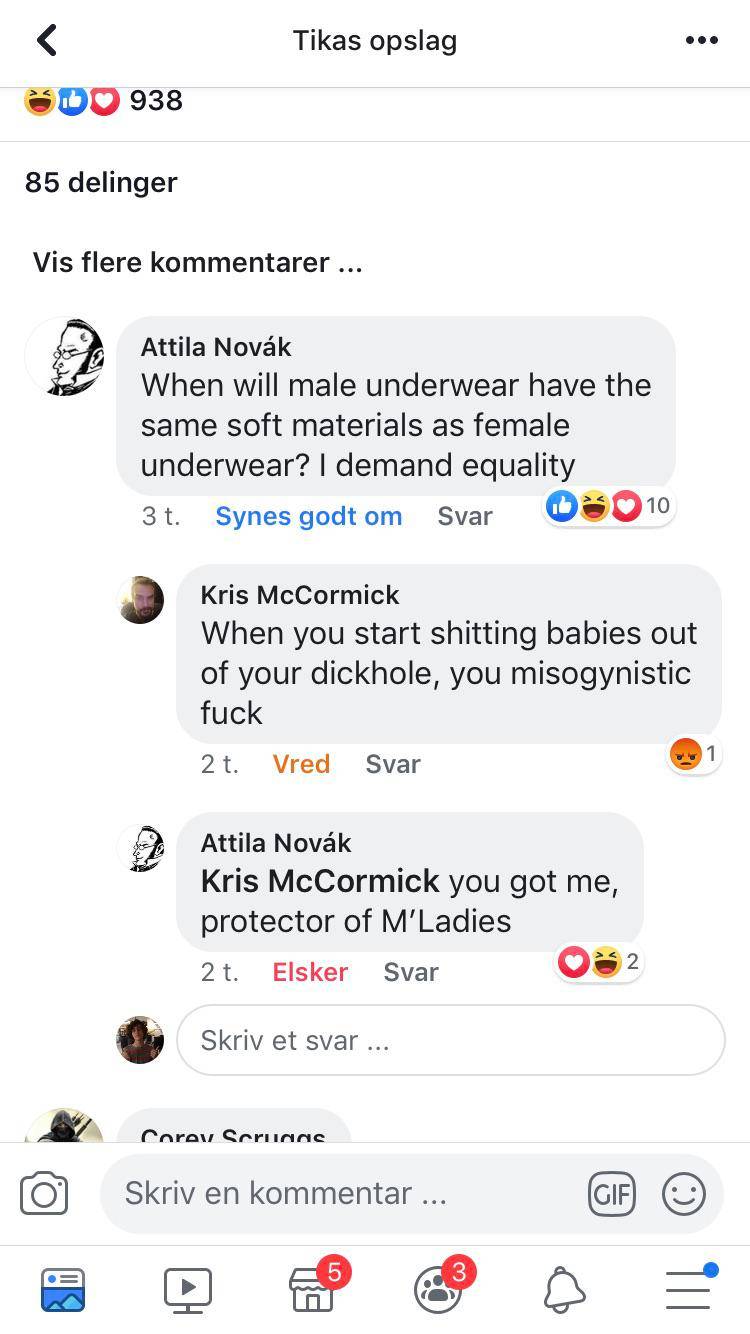Toggle the "Vred" reaction on Kris's comment

tap(301, 764)
